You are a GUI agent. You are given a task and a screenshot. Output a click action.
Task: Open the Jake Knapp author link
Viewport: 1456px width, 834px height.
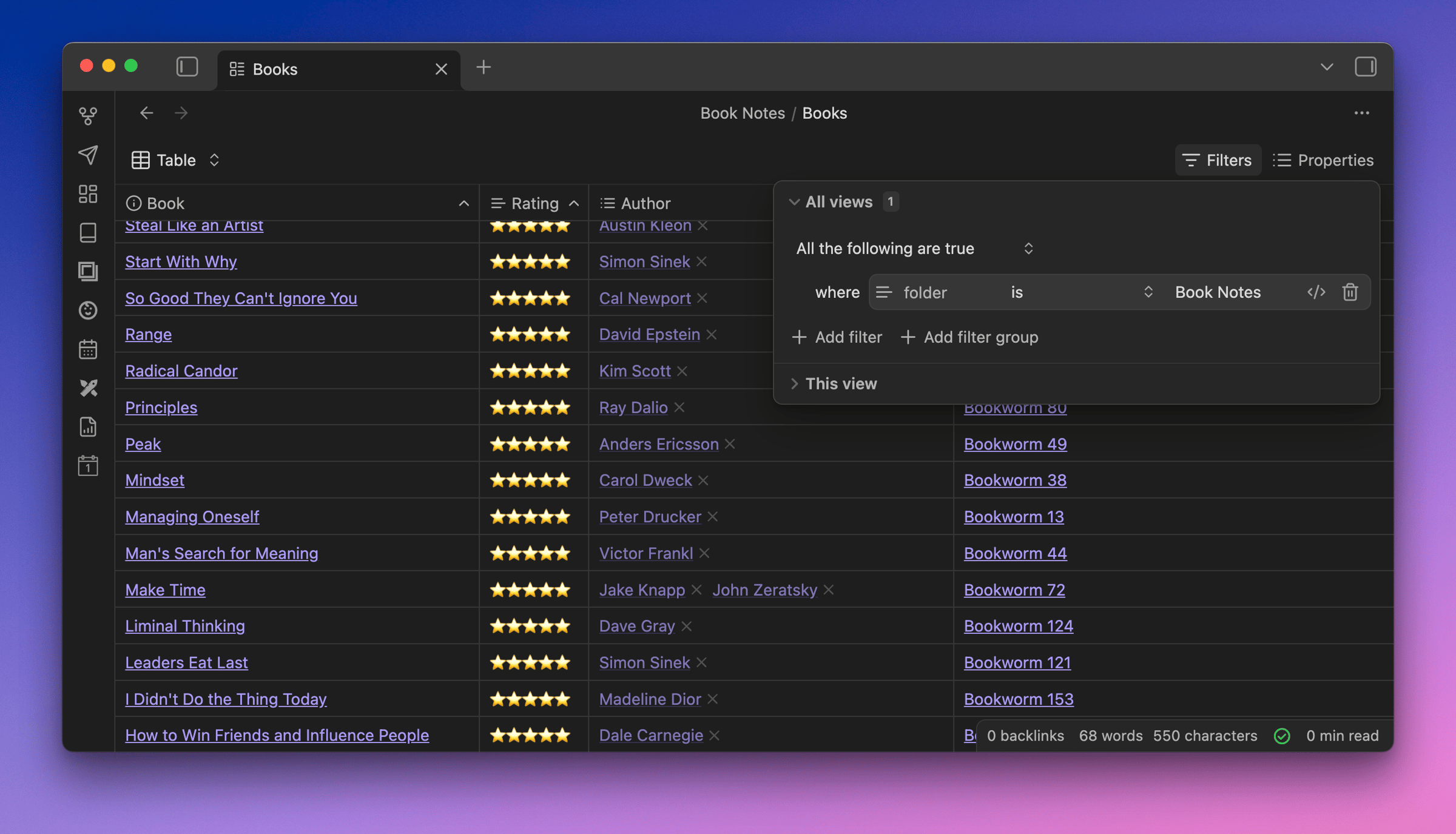click(642, 590)
